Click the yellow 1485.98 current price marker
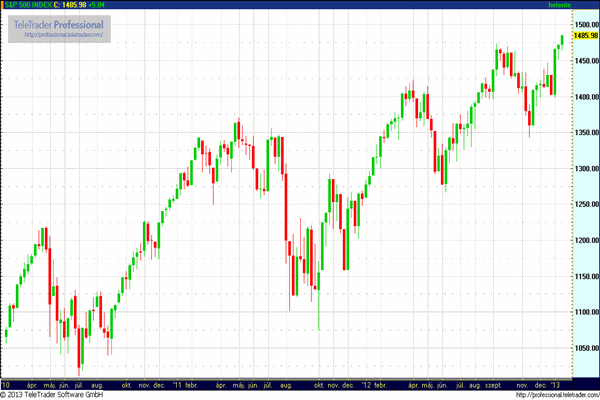The height and width of the screenshot is (400, 600). (x=585, y=35)
